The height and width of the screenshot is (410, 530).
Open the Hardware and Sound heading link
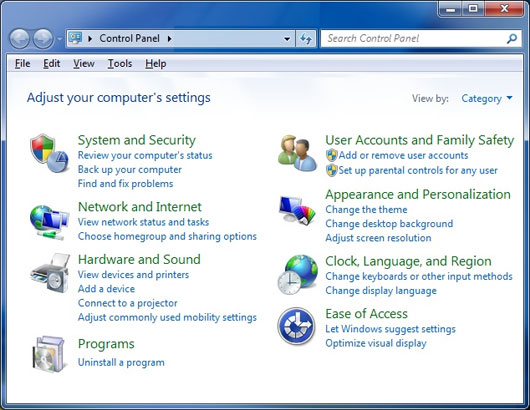(x=139, y=259)
